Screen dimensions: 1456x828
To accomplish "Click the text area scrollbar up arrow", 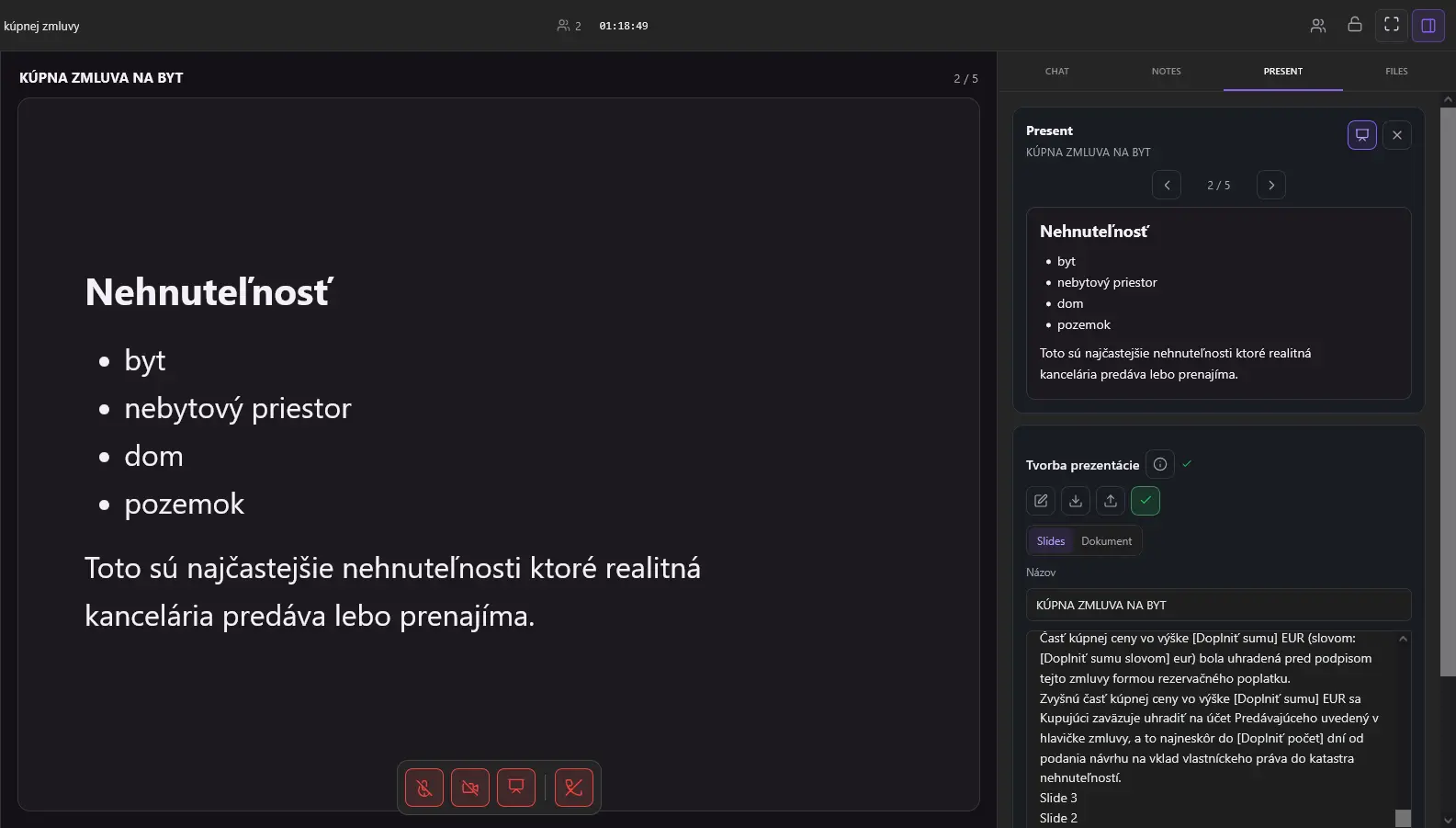I will (x=1403, y=639).
